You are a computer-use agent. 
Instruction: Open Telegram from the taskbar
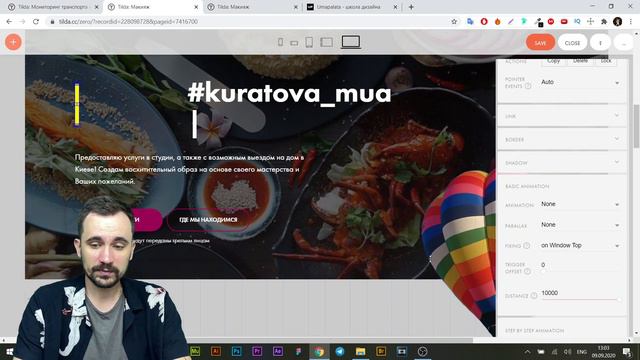coord(340,351)
